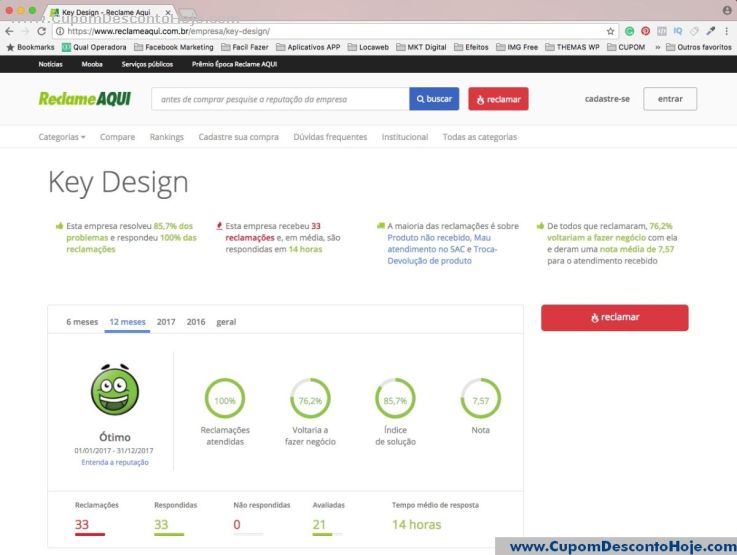Click the 7,57 Nota gauge
This screenshot has height=555, width=737.
click(x=480, y=399)
